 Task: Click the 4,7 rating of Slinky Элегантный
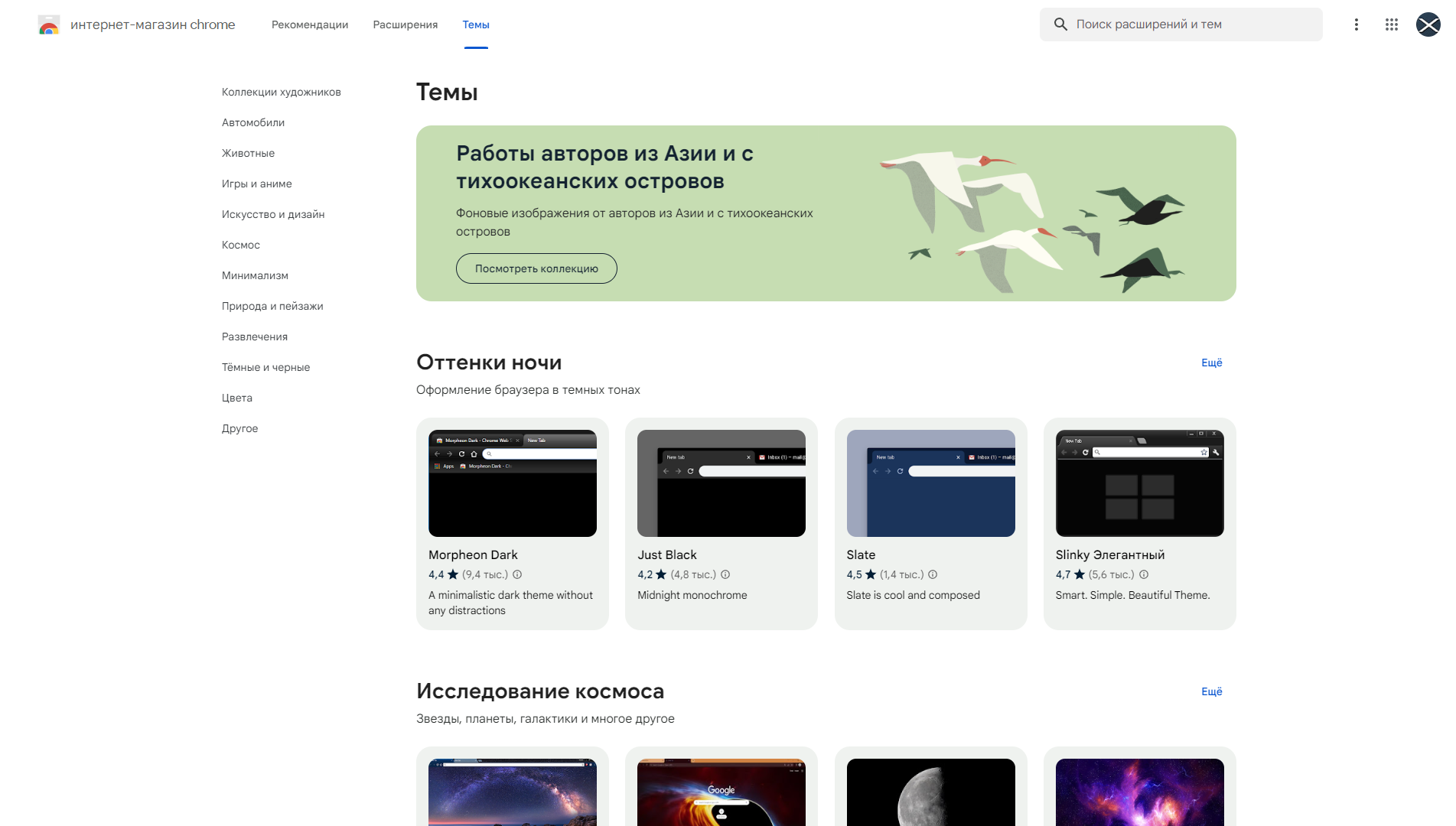pos(1063,574)
